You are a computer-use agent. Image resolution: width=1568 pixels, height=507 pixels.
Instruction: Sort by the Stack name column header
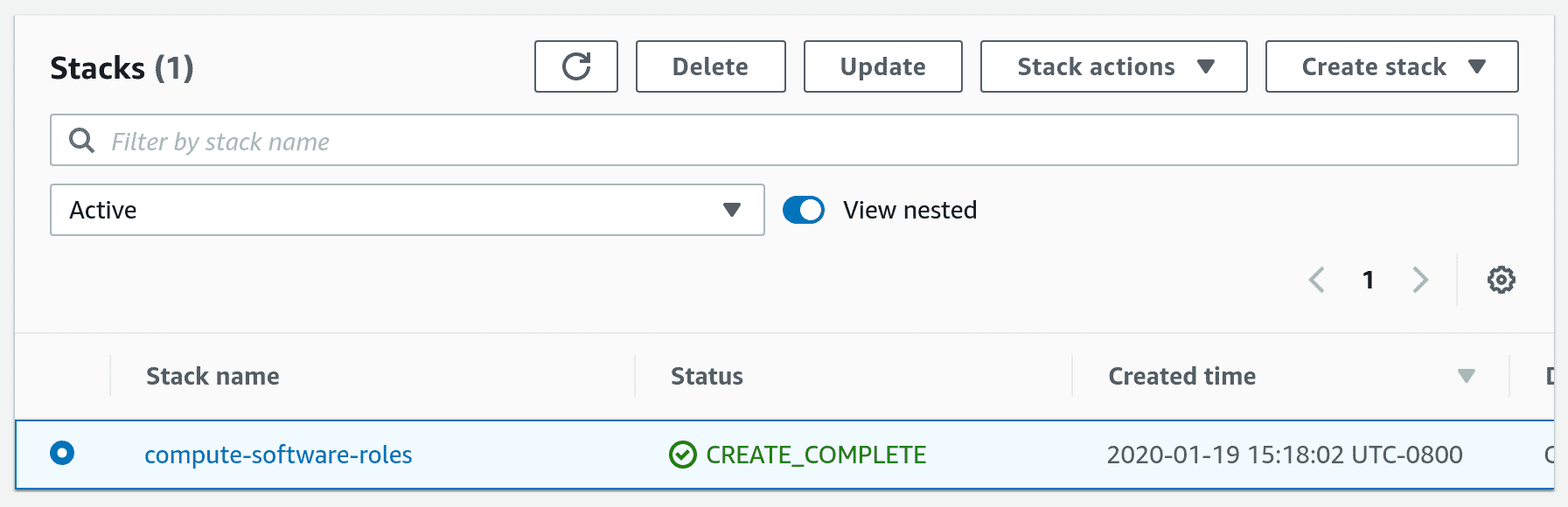click(213, 376)
